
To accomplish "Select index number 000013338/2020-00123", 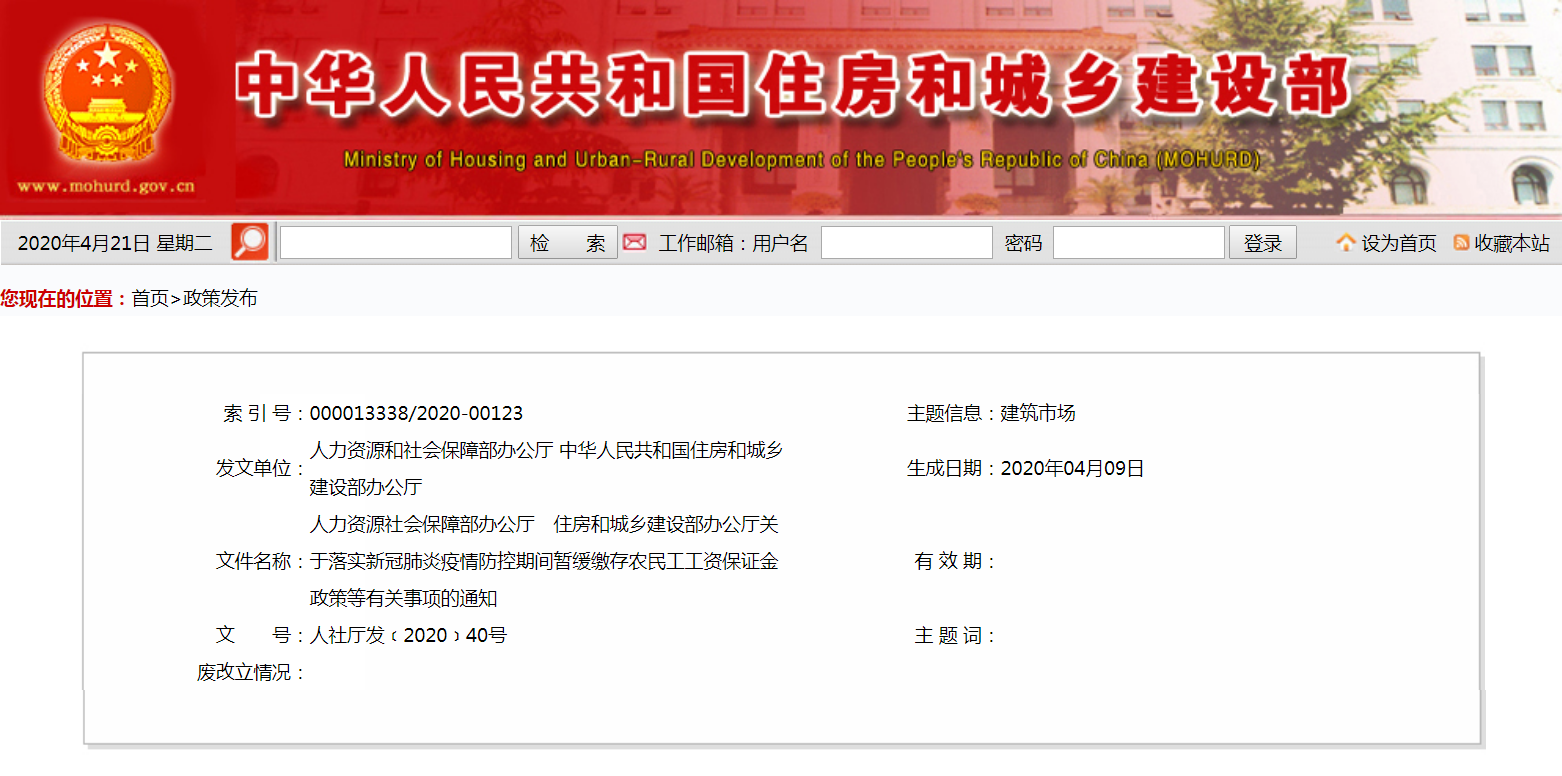I will tap(416, 413).
